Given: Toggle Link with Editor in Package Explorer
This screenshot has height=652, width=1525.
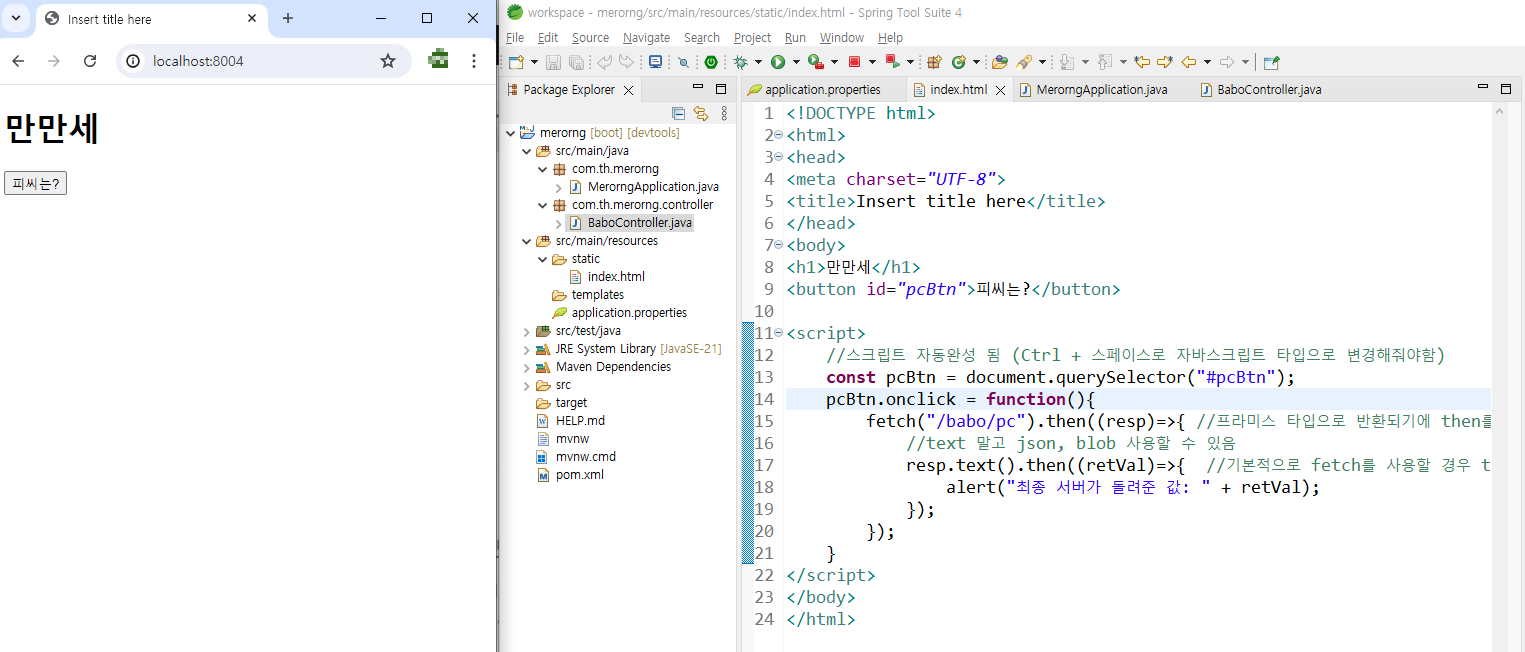Looking at the screenshot, I should [701, 113].
